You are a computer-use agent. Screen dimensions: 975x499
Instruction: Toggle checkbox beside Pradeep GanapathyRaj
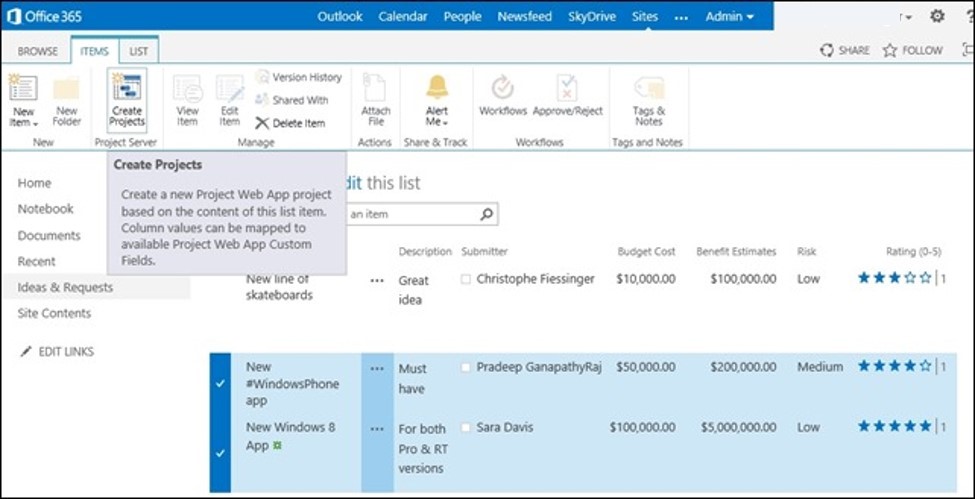466,368
